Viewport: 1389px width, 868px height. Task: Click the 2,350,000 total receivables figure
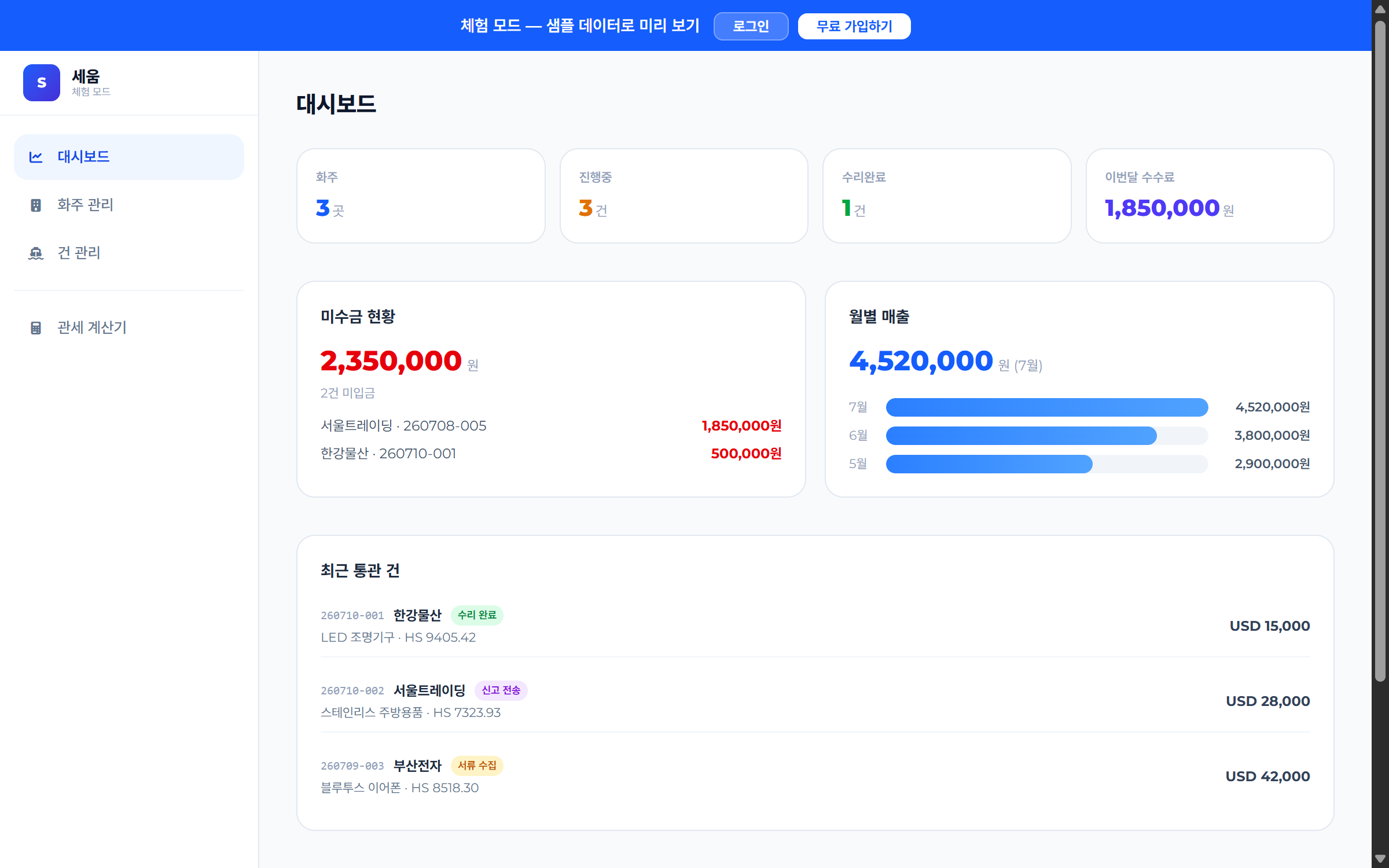[391, 361]
